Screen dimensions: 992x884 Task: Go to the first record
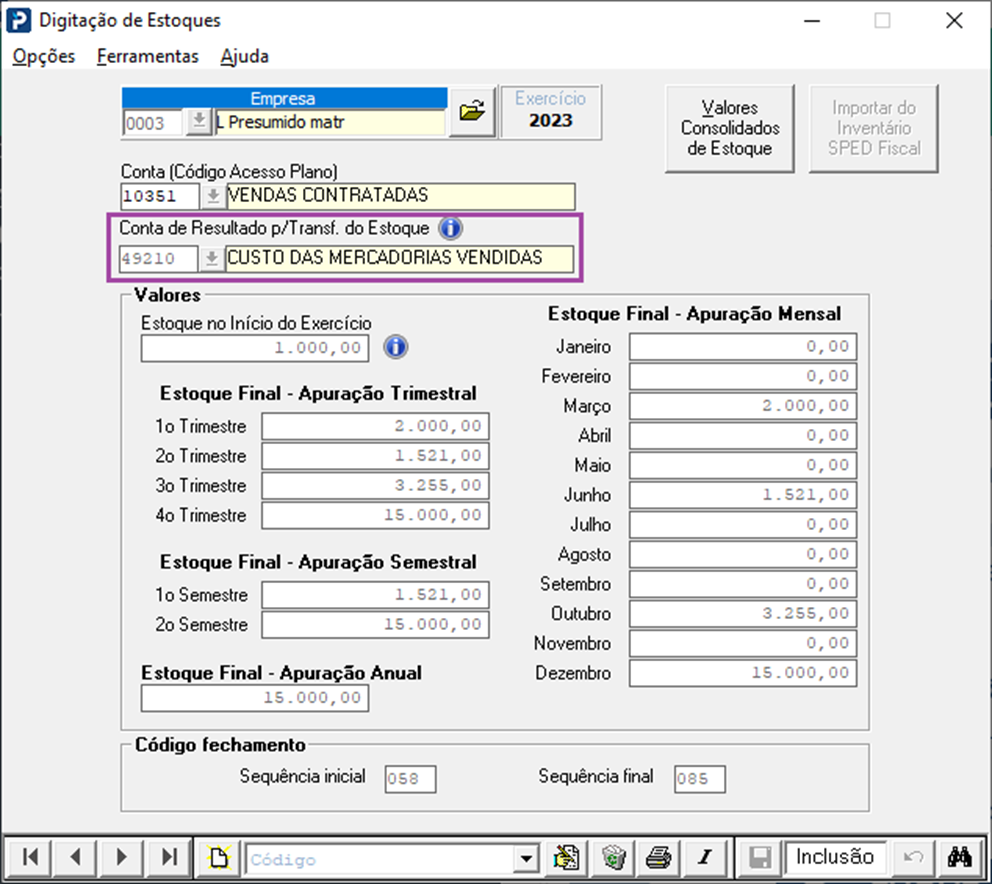pos(30,857)
